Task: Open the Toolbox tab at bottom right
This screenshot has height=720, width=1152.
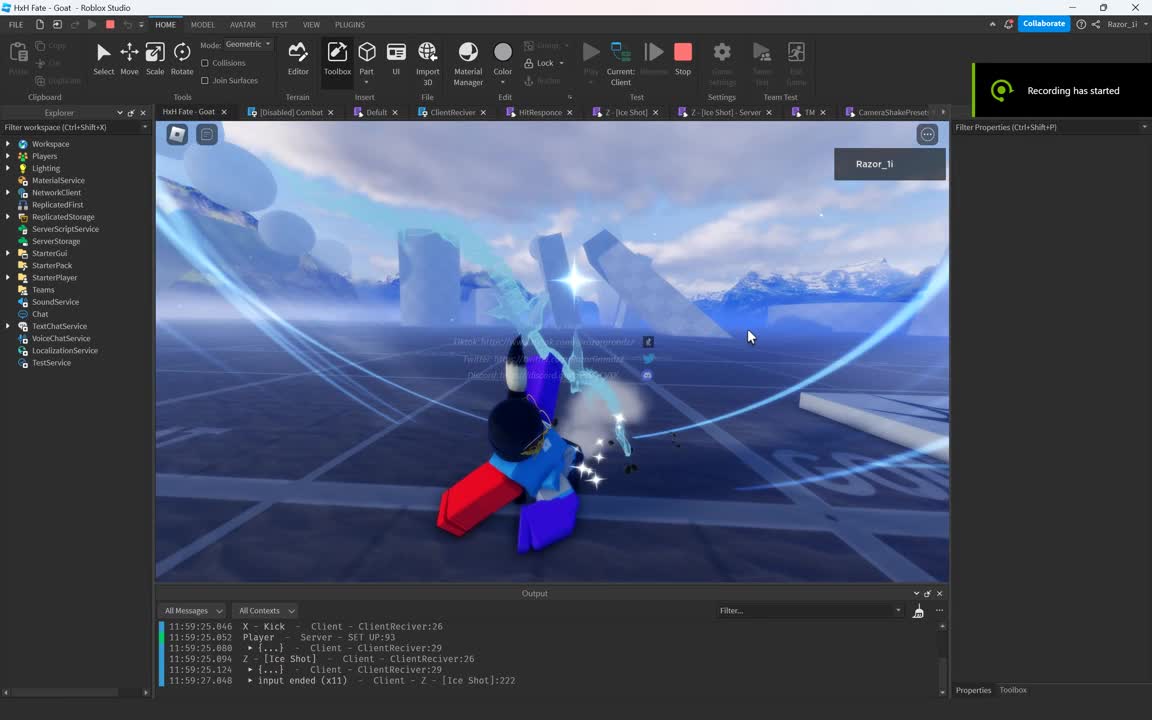Action: coord(1013,690)
